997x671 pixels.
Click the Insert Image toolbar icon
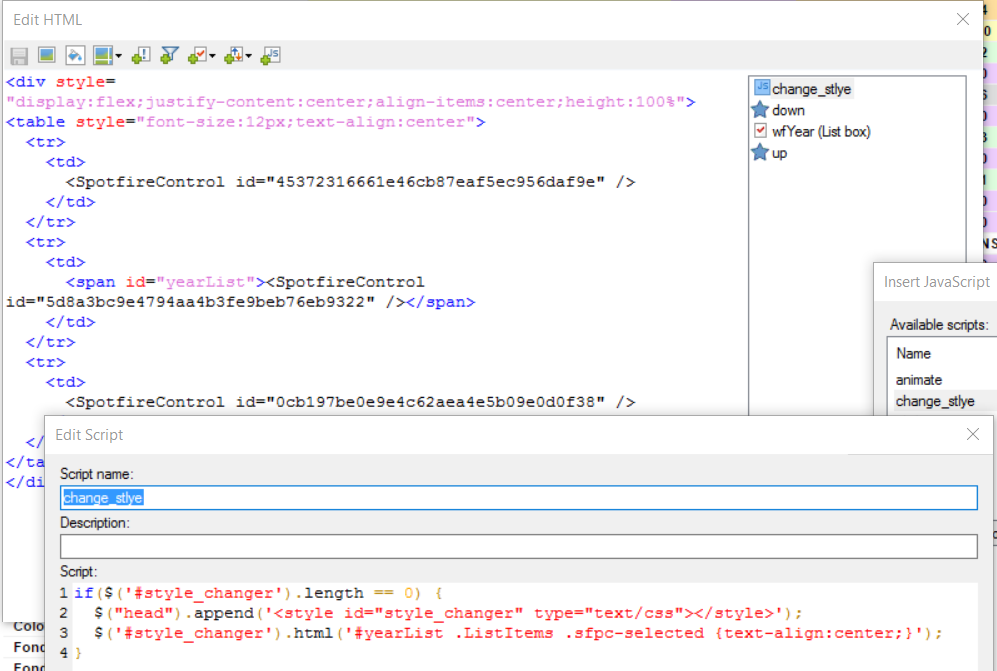click(x=46, y=55)
